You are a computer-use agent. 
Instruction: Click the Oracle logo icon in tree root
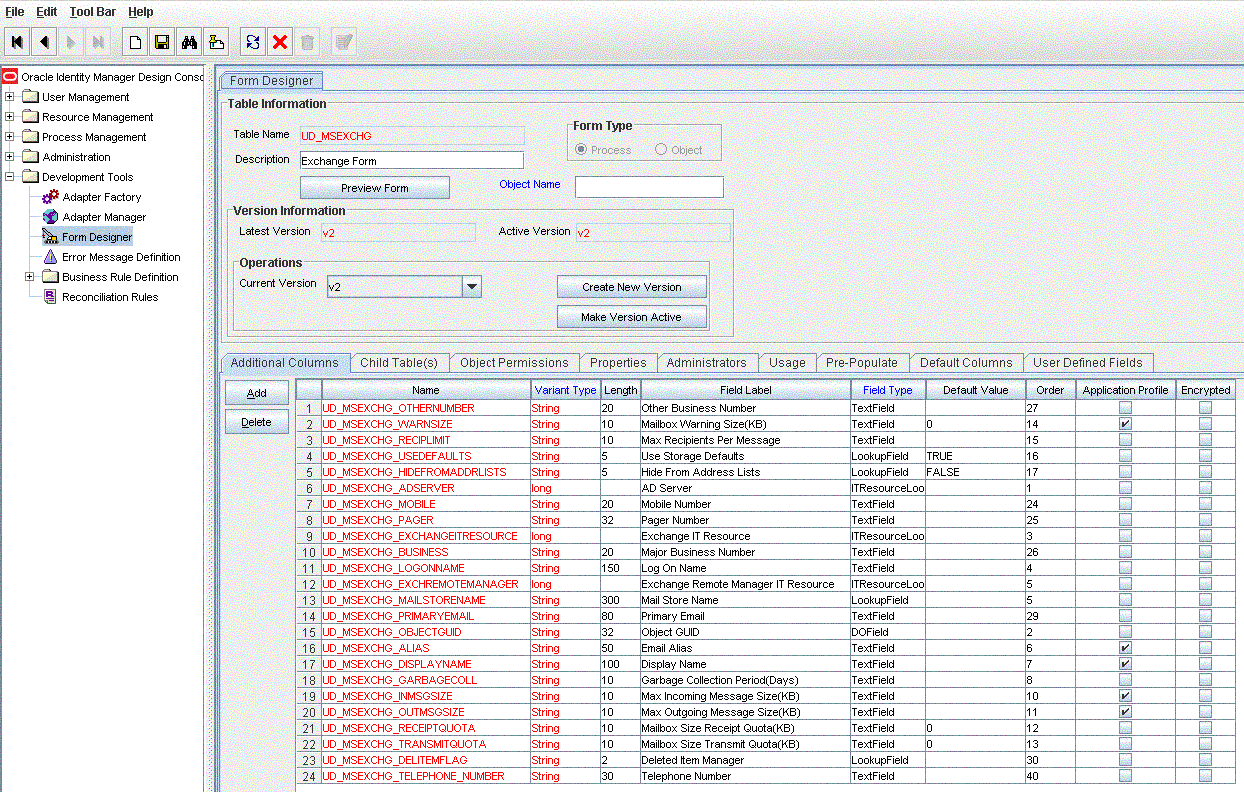10,77
